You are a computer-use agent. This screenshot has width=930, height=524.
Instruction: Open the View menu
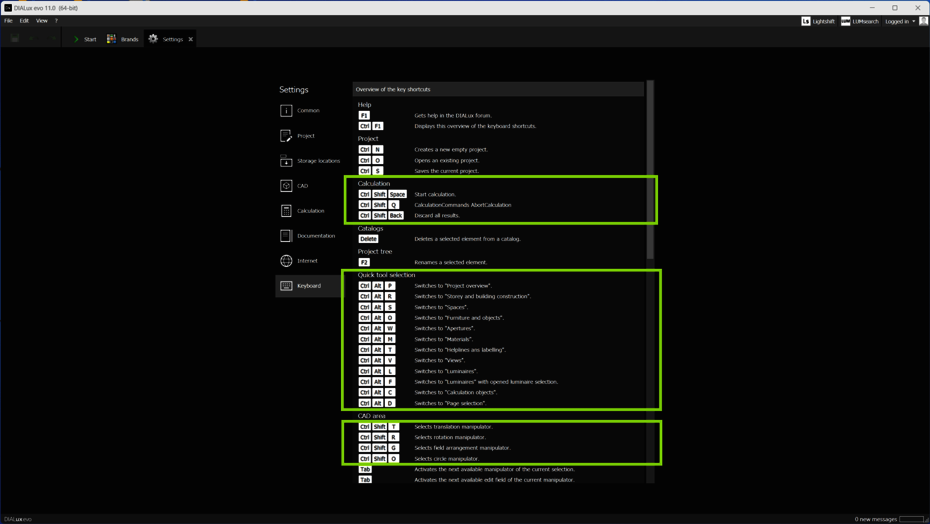point(42,20)
